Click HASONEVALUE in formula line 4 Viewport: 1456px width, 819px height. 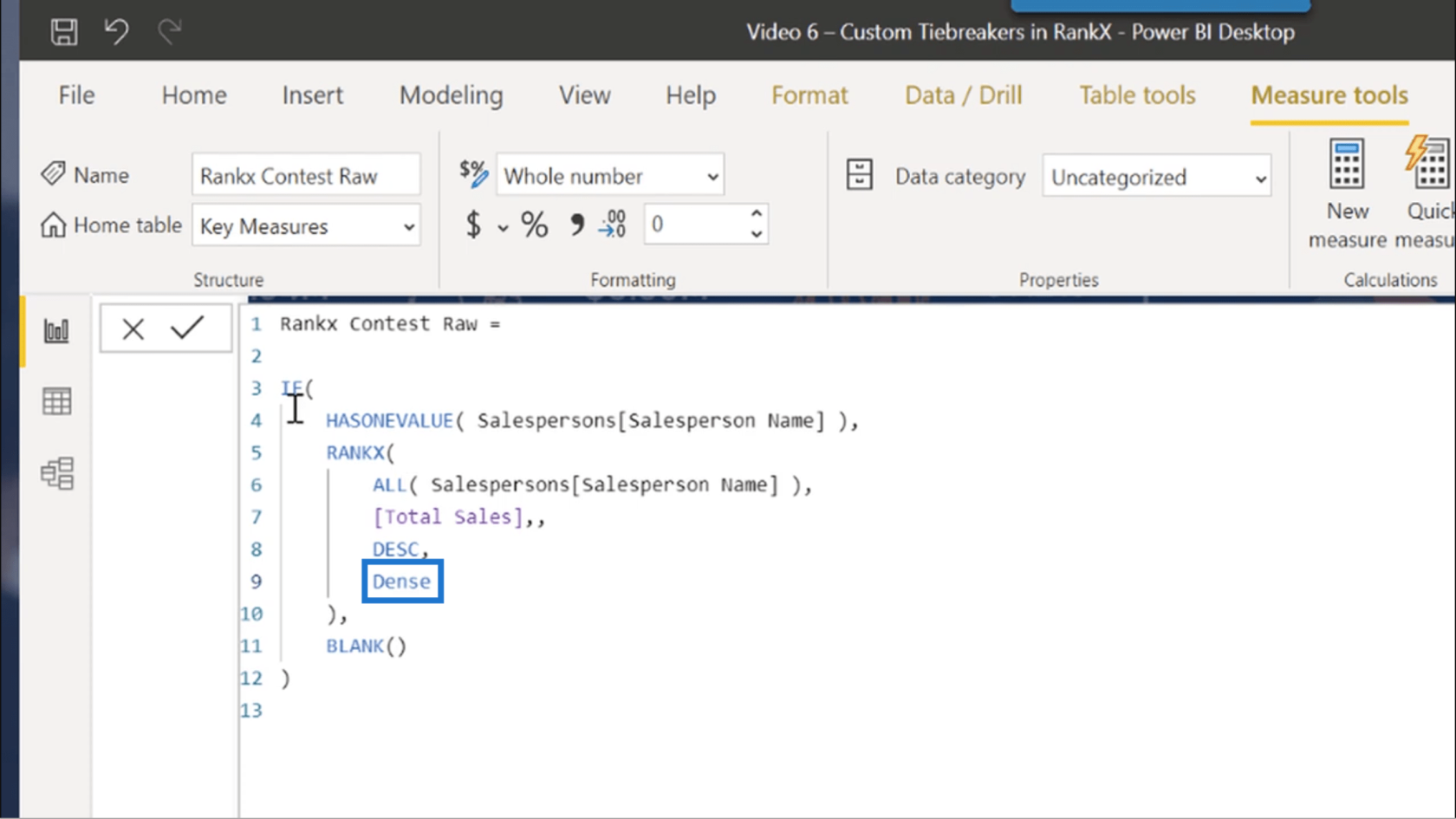390,420
